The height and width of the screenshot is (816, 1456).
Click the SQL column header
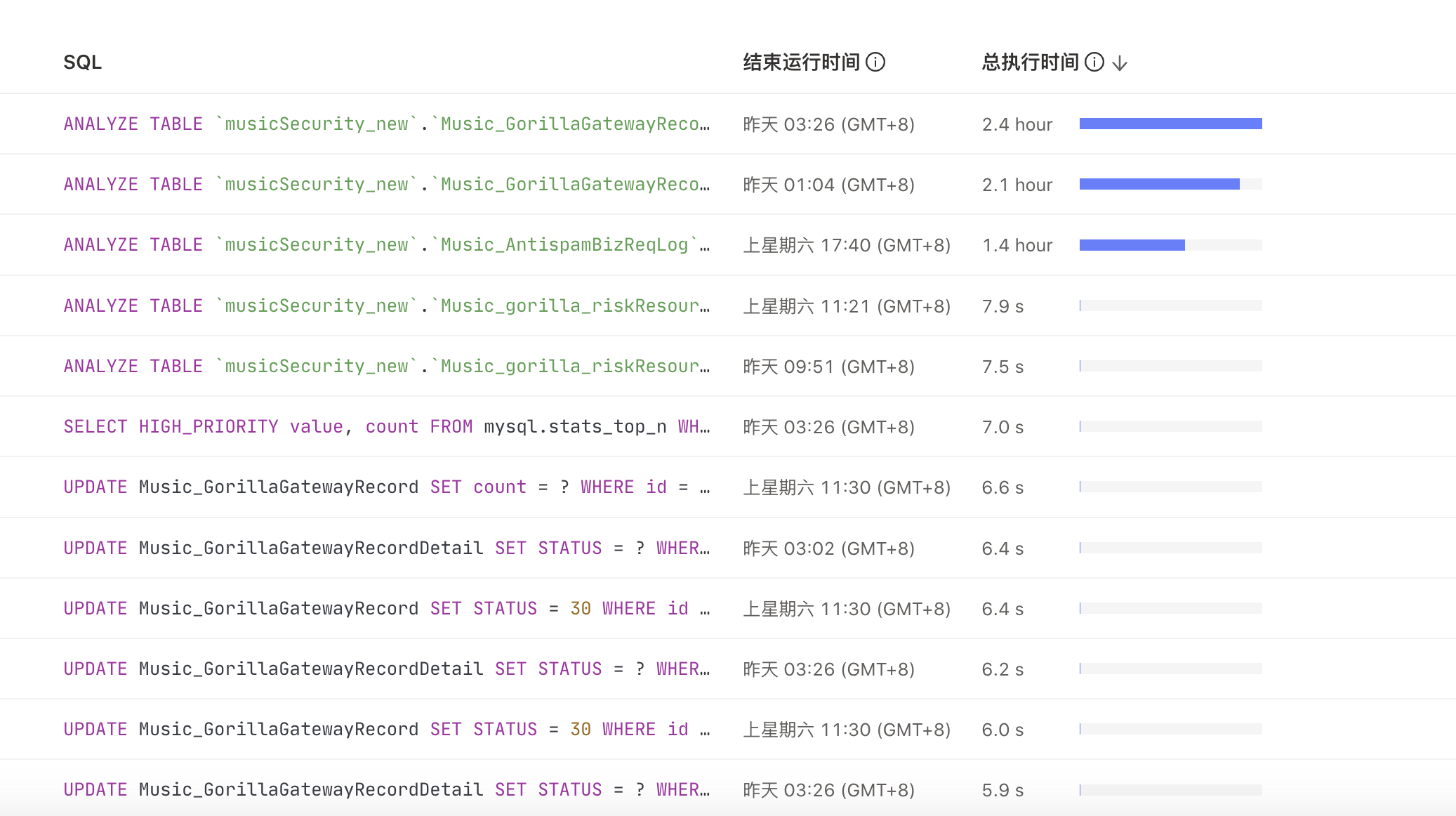click(x=83, y=62)
